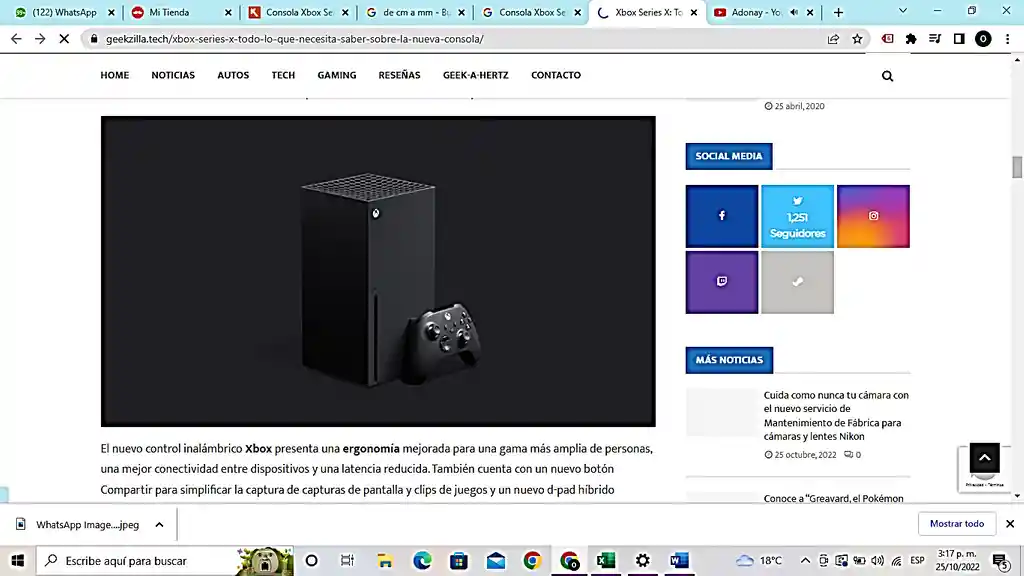Click the page vertical scrollbar thumb
The height and width of the screenshot is (576, 1024).
click(1017, 167)
